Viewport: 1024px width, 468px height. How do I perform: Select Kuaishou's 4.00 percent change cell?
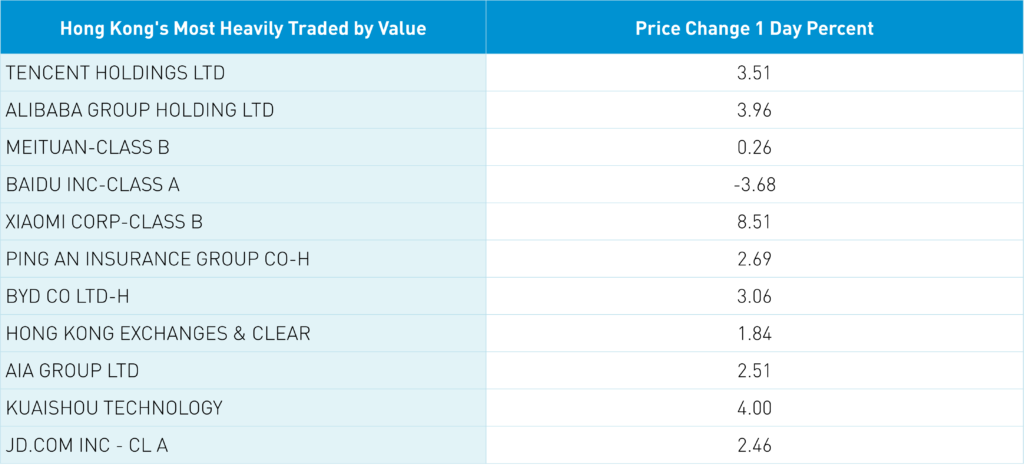(754, 408)
